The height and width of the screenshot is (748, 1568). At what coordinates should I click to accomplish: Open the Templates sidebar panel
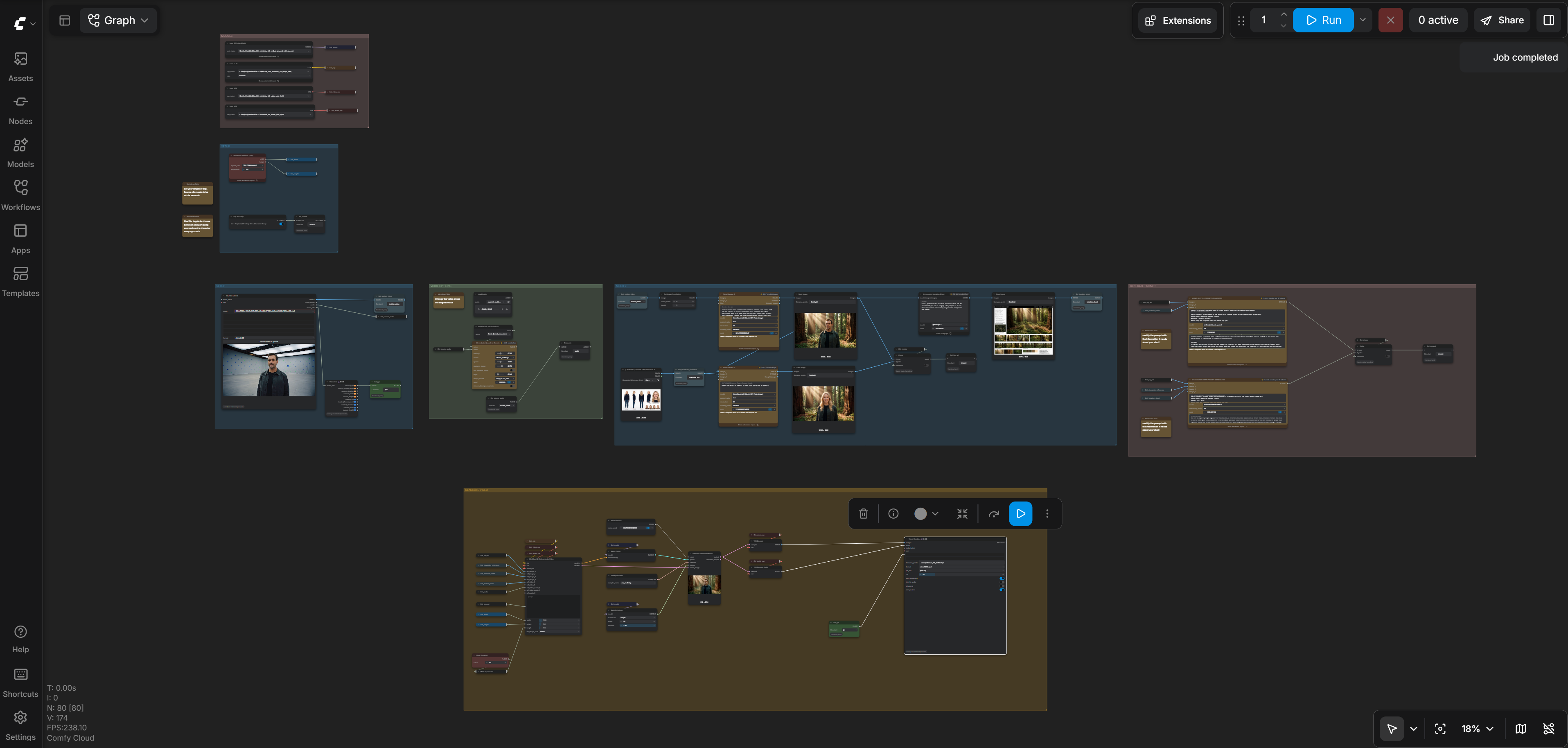pos(21,281)
